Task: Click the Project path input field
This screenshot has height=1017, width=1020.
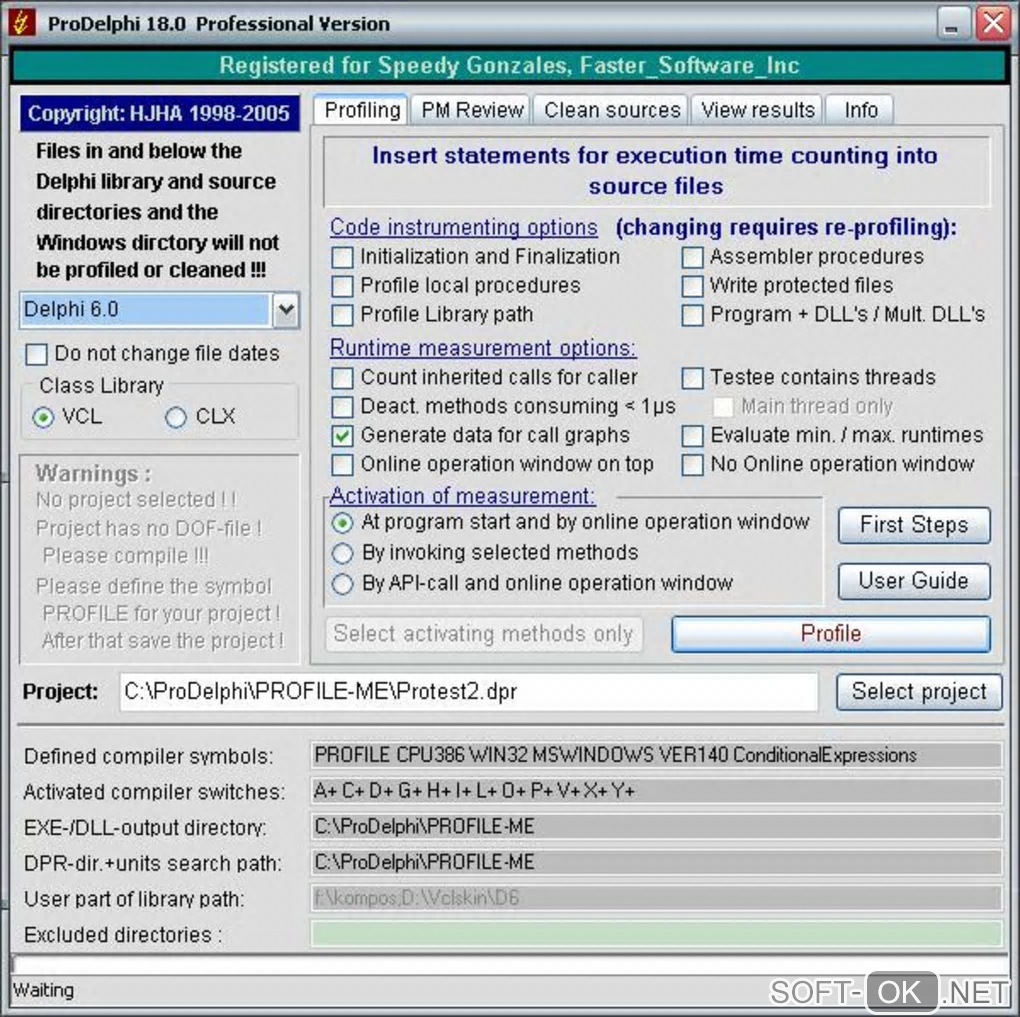Action: point(468,692)
